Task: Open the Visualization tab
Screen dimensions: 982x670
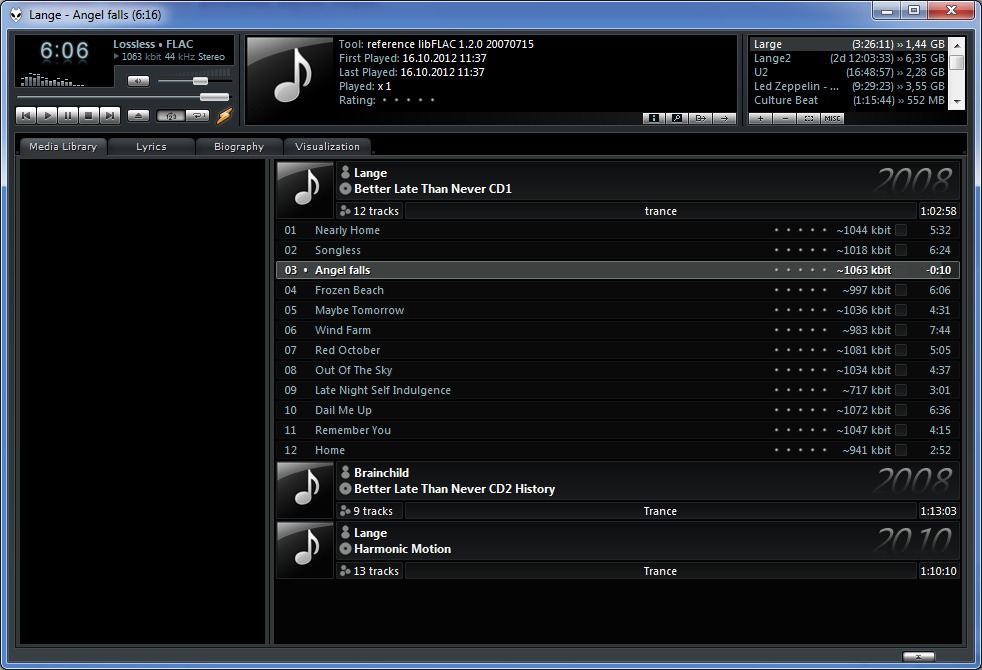Action: pyautogui.click(x=328, y=147)
